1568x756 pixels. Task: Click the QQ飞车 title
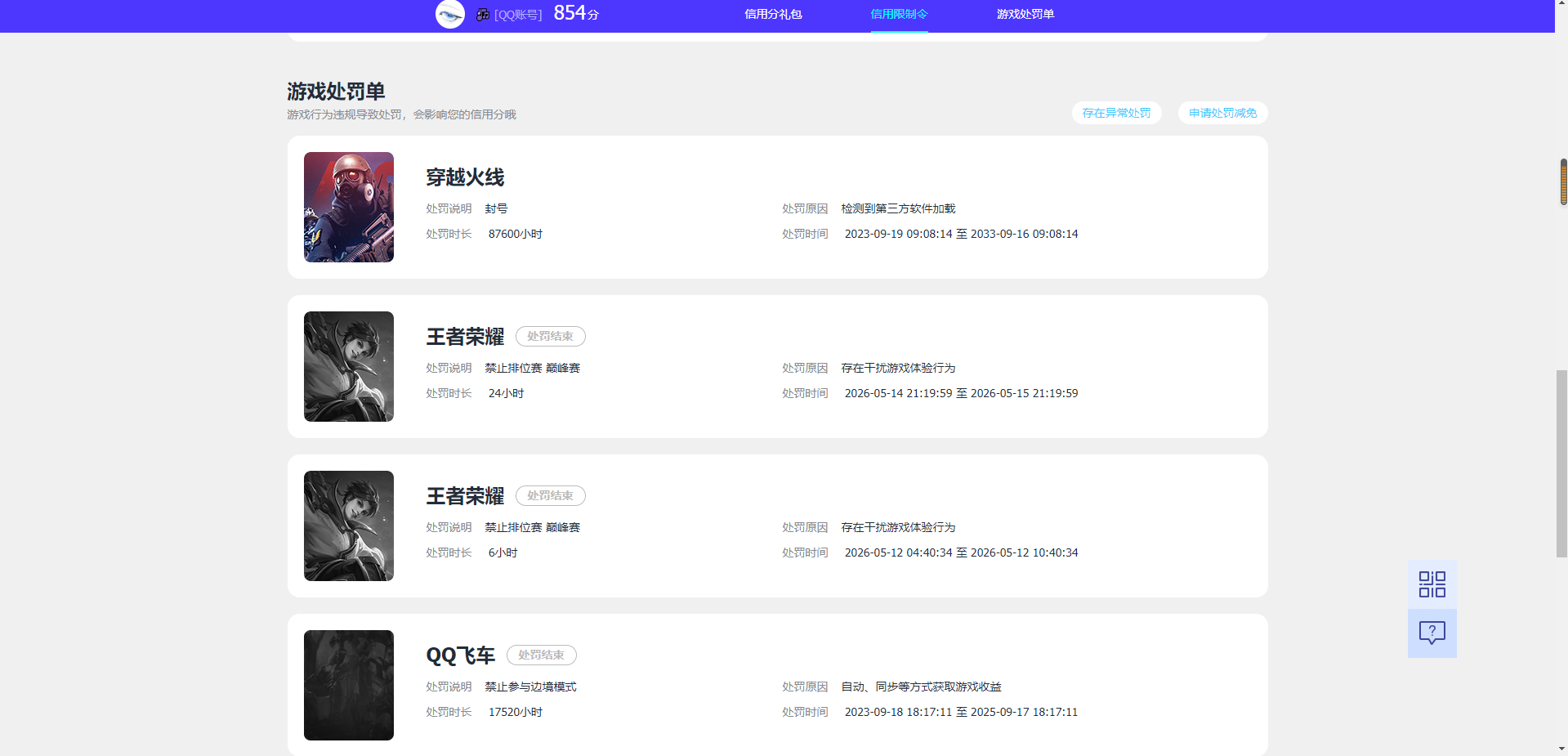click(461, 655)
